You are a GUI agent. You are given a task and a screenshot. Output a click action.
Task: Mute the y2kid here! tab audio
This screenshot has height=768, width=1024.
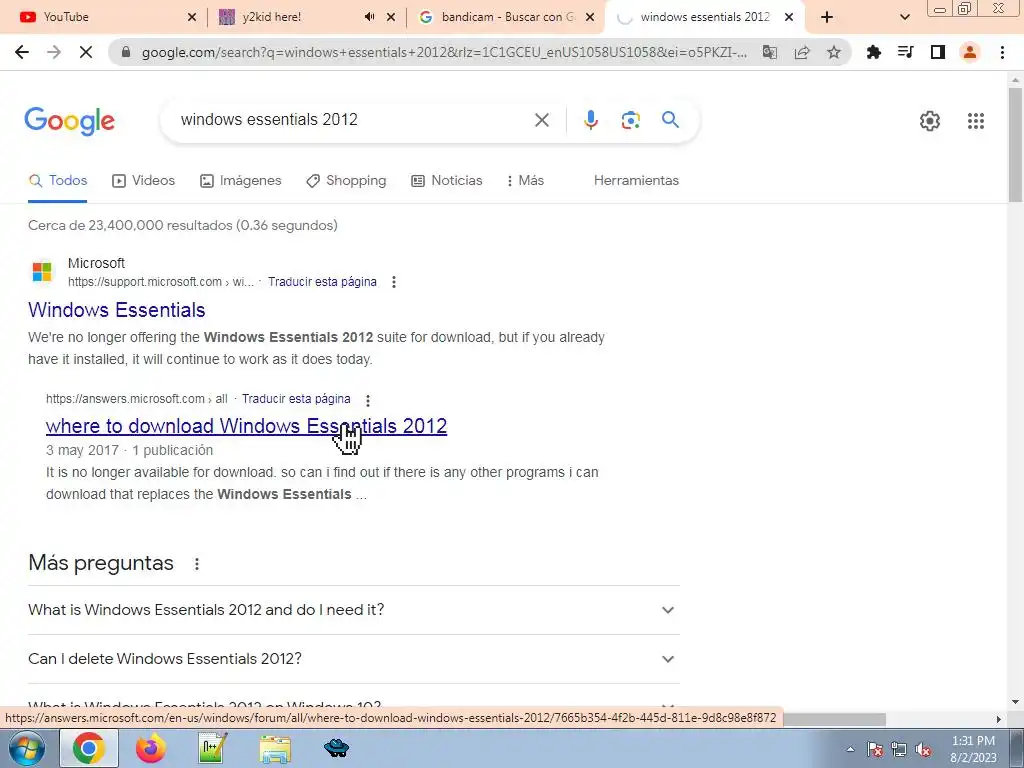pos(370,17)
